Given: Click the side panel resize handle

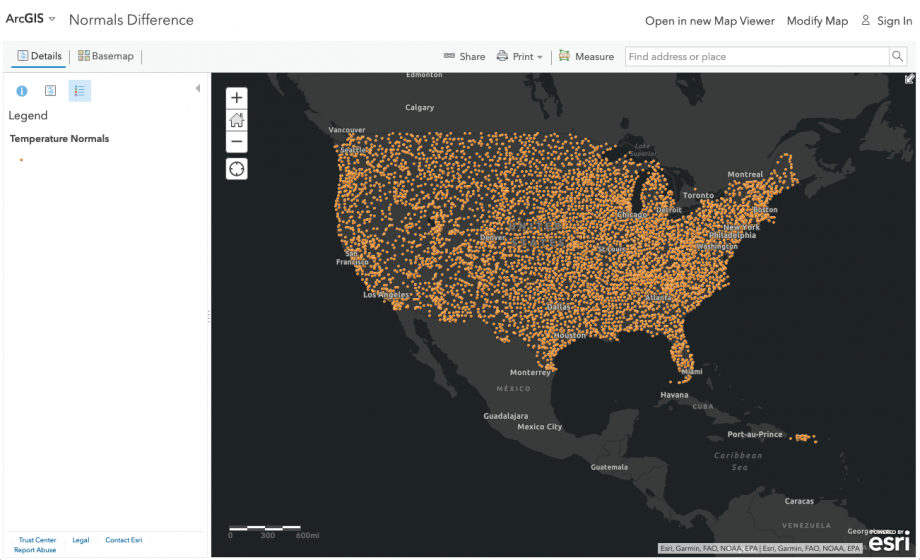Looking at the screenshot, I should point(208,316).
